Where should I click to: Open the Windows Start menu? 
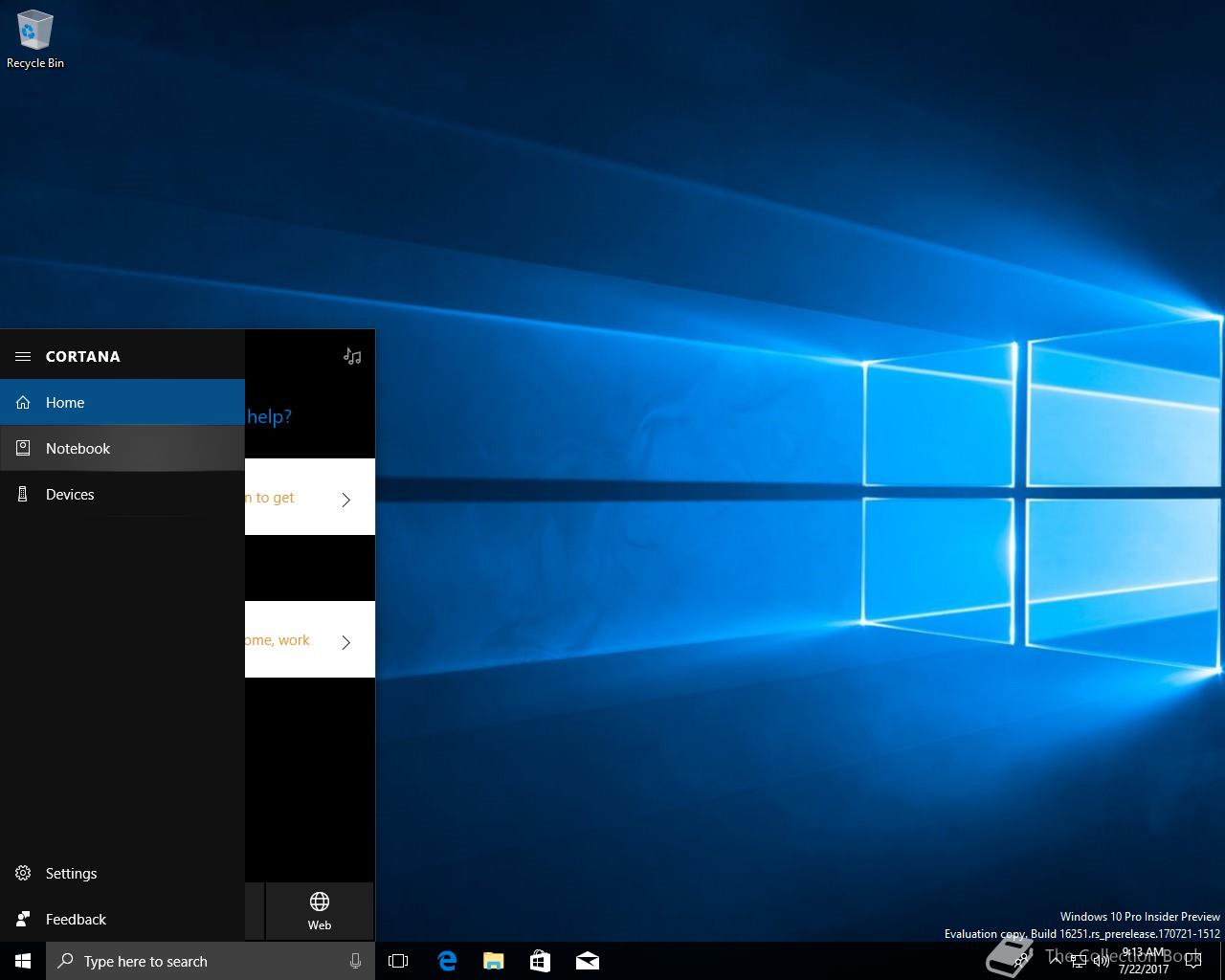23,961
